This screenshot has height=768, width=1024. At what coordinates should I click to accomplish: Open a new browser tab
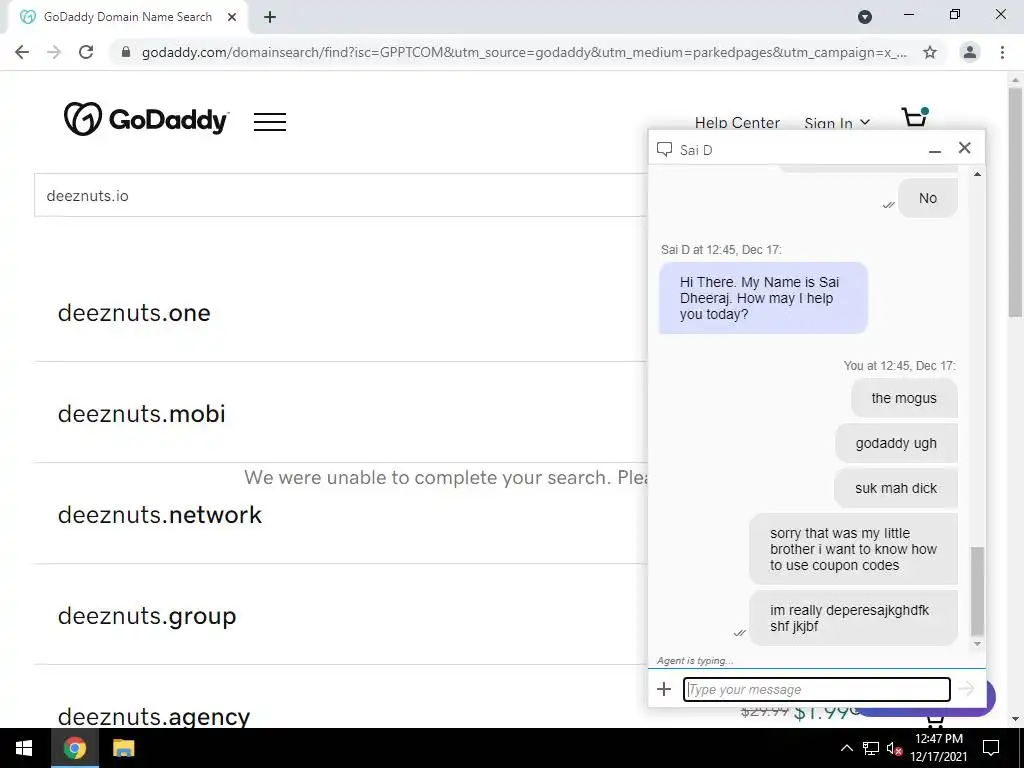pyautogui.click(x=270, y=17)
